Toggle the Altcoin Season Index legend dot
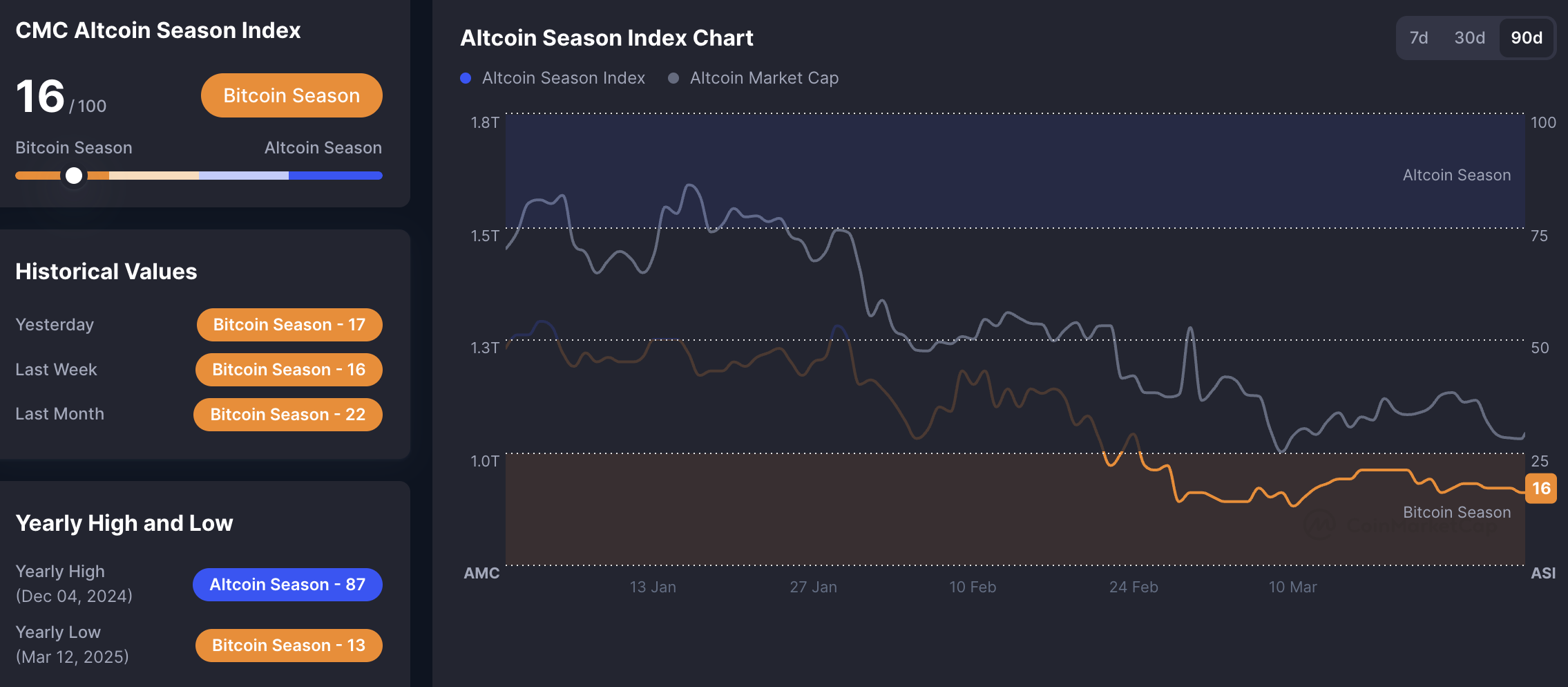 point(466,78)
